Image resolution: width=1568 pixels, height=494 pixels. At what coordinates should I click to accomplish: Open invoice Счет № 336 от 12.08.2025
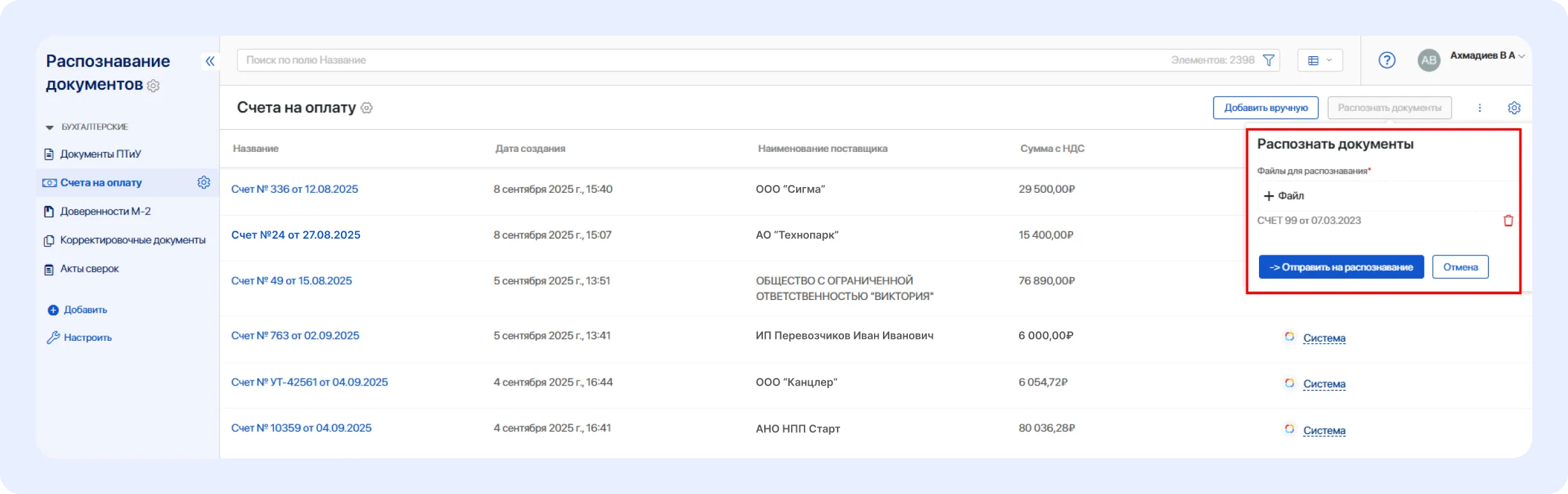(294, 189)
